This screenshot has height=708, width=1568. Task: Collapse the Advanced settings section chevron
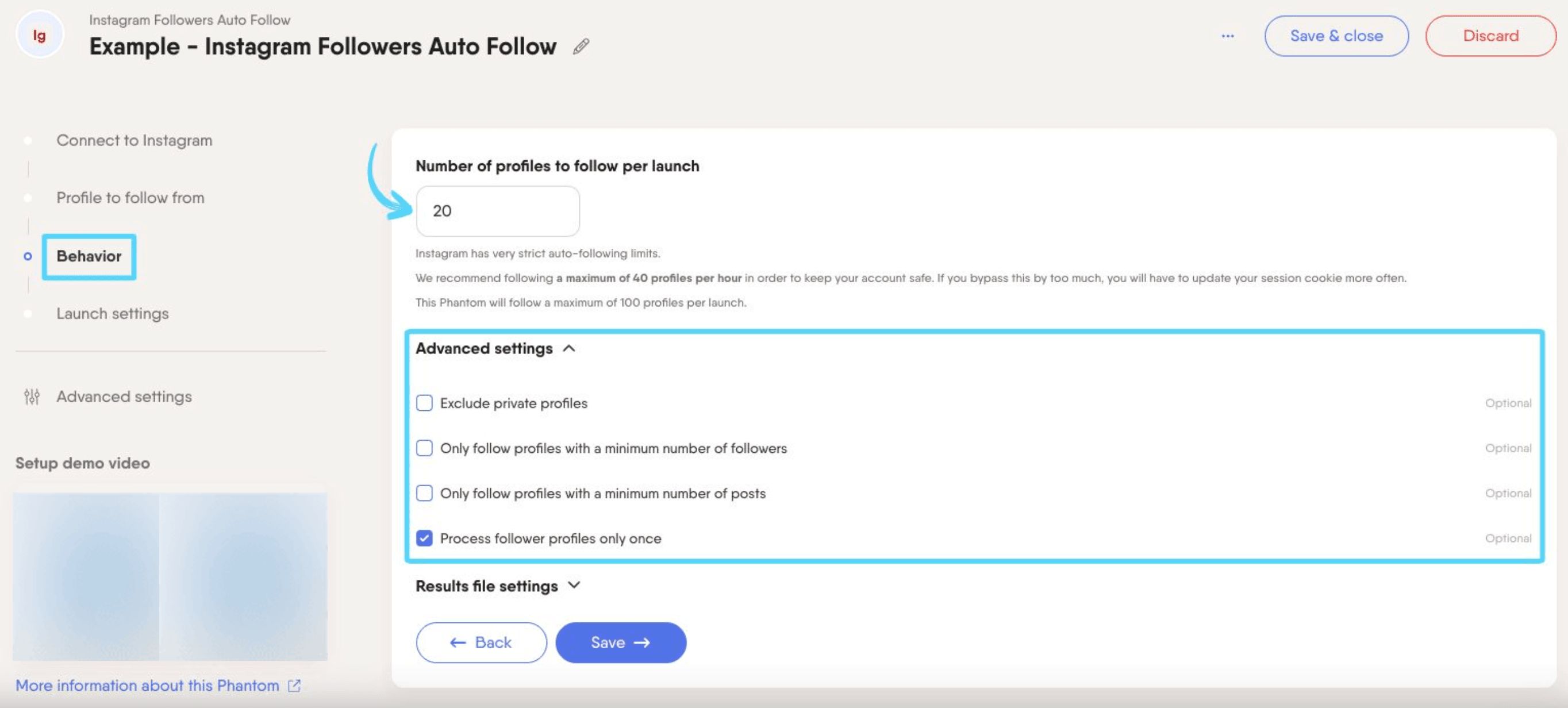(x=569, y=348)
